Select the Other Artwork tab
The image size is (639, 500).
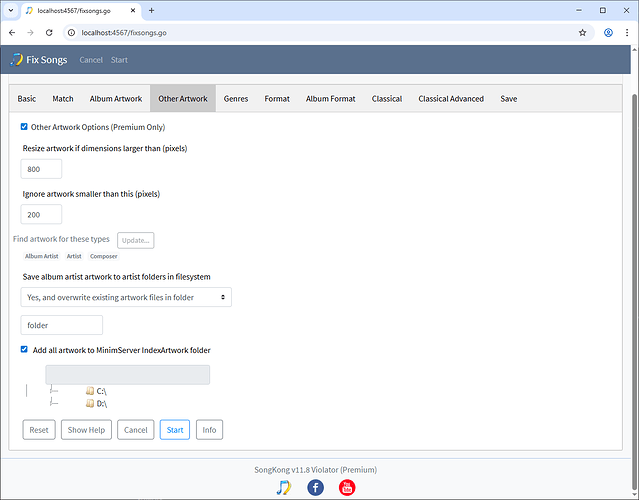point(183,99)
